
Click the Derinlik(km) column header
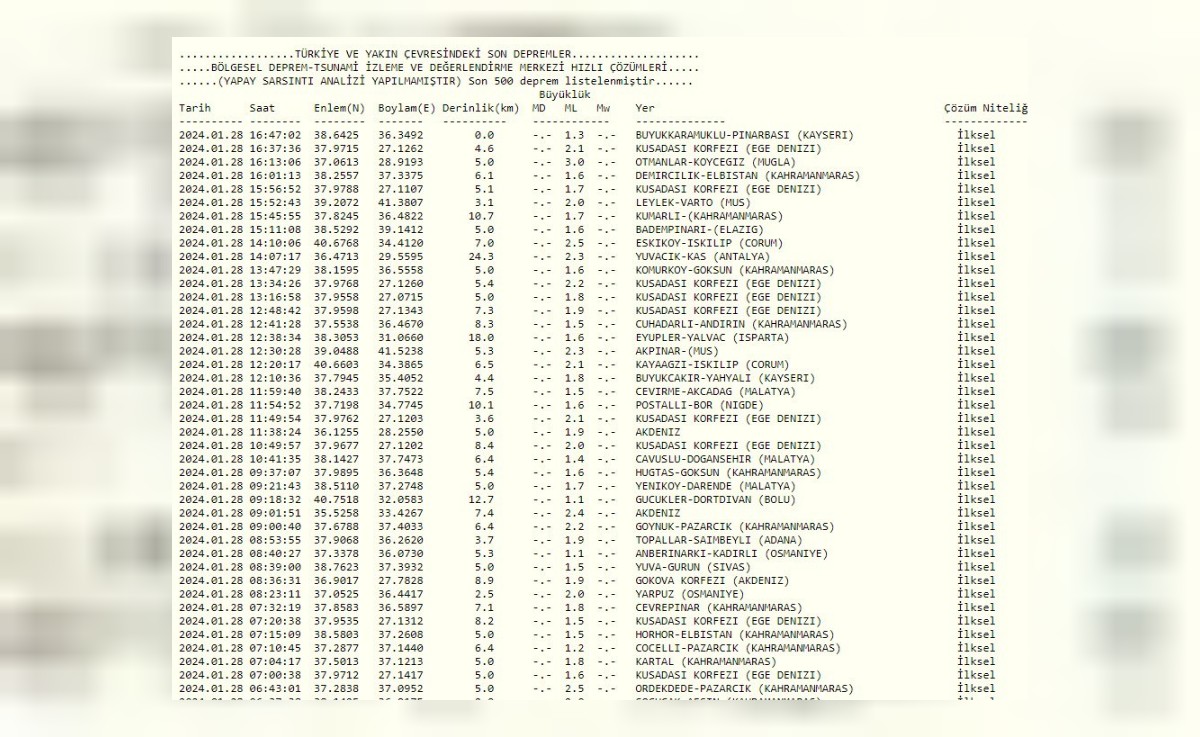tap(480, 108)
